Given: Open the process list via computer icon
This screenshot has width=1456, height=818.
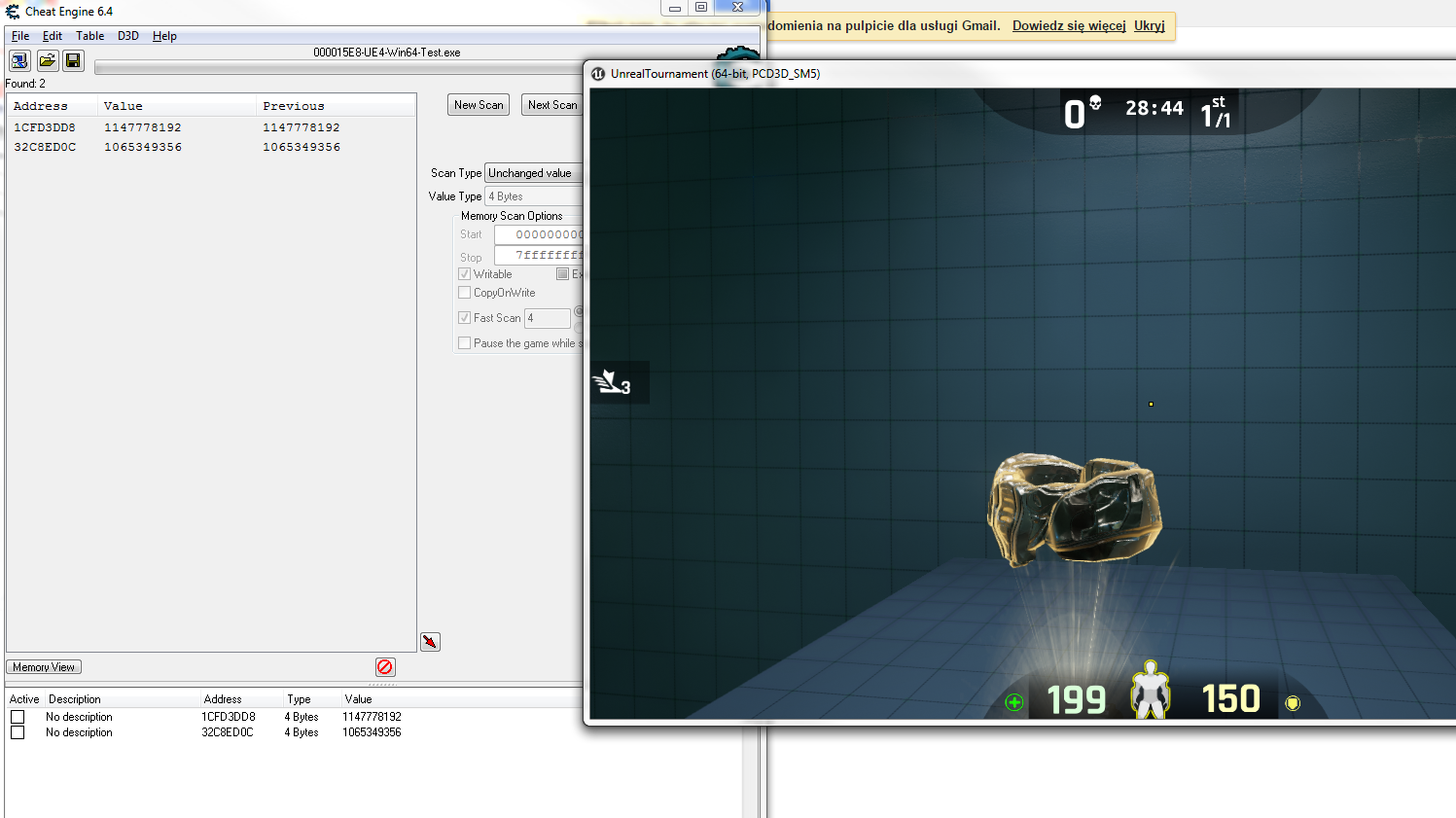Looking at the screenshot, I should 19,61.
